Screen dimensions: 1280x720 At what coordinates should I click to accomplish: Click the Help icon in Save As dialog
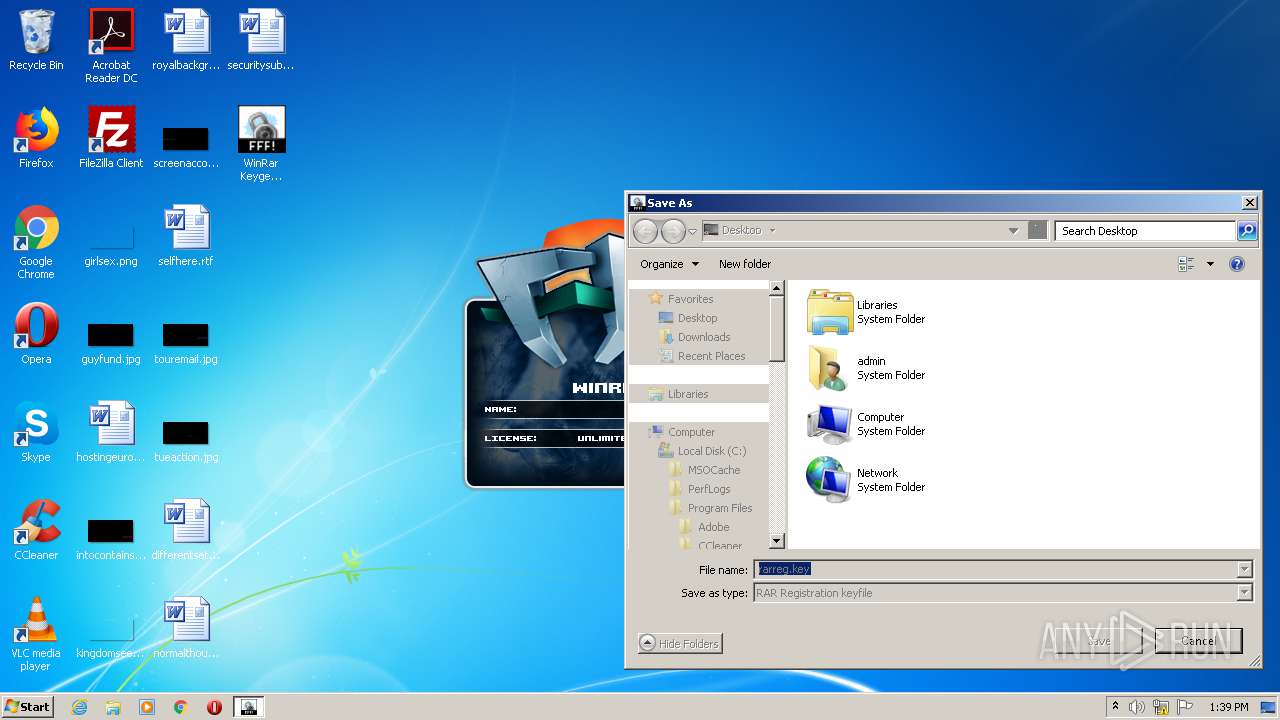tap(1237, 264)
